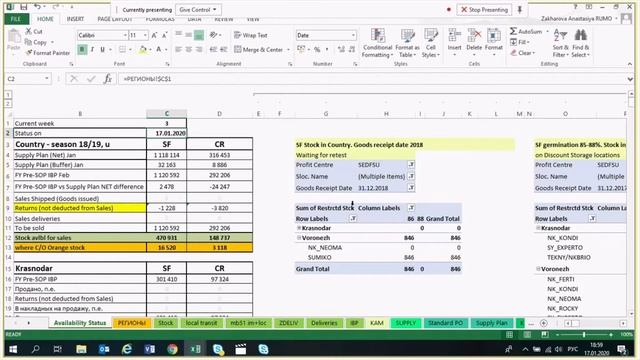The image size is (640, 360).
Task: Click the zoom slider in status bar
Action: (584, 335)
